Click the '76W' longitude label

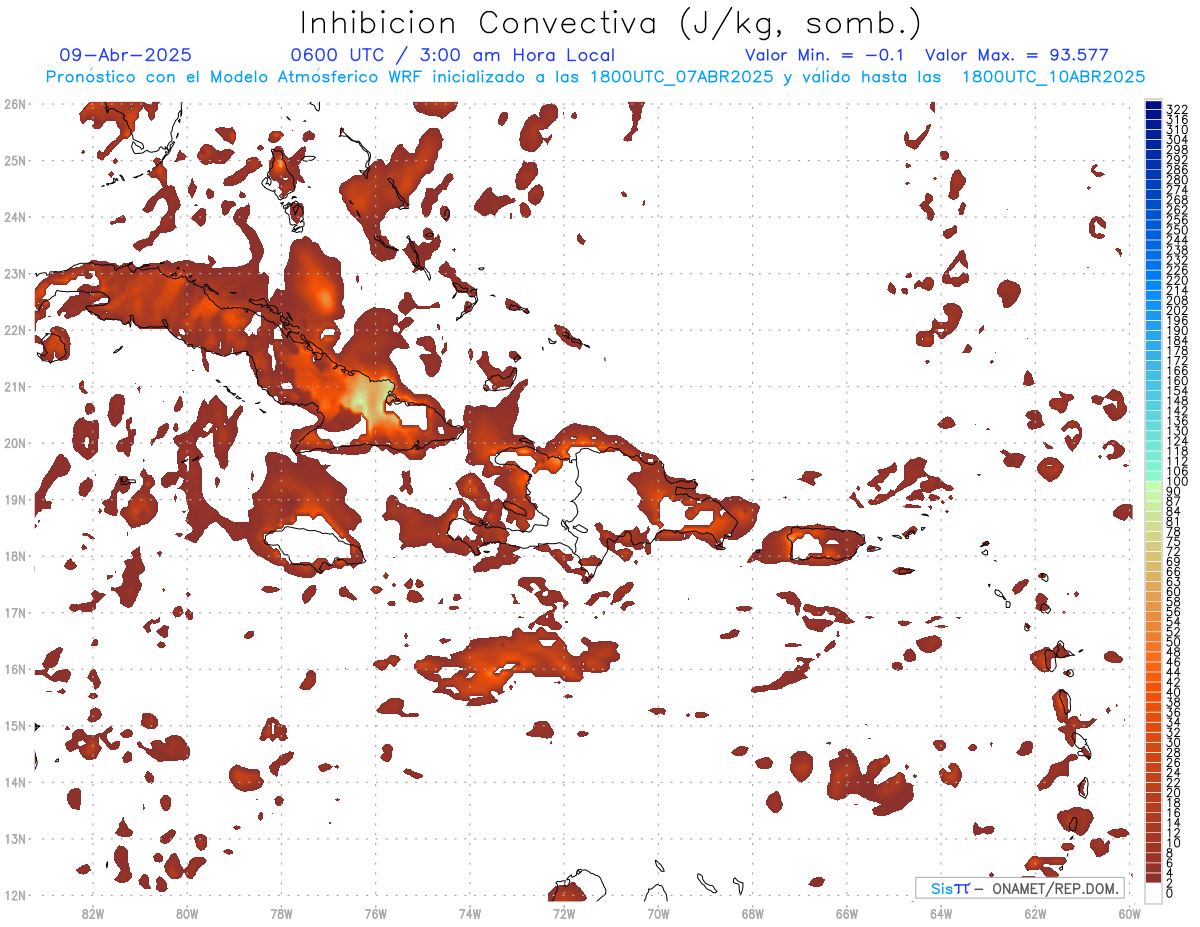point(376,913)
